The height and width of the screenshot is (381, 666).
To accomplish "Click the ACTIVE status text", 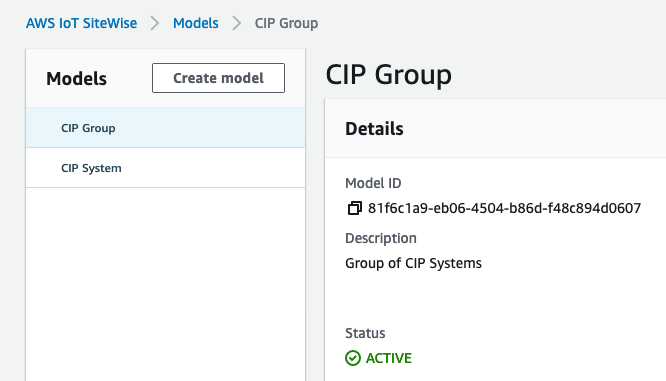I will tap(389, 358).
